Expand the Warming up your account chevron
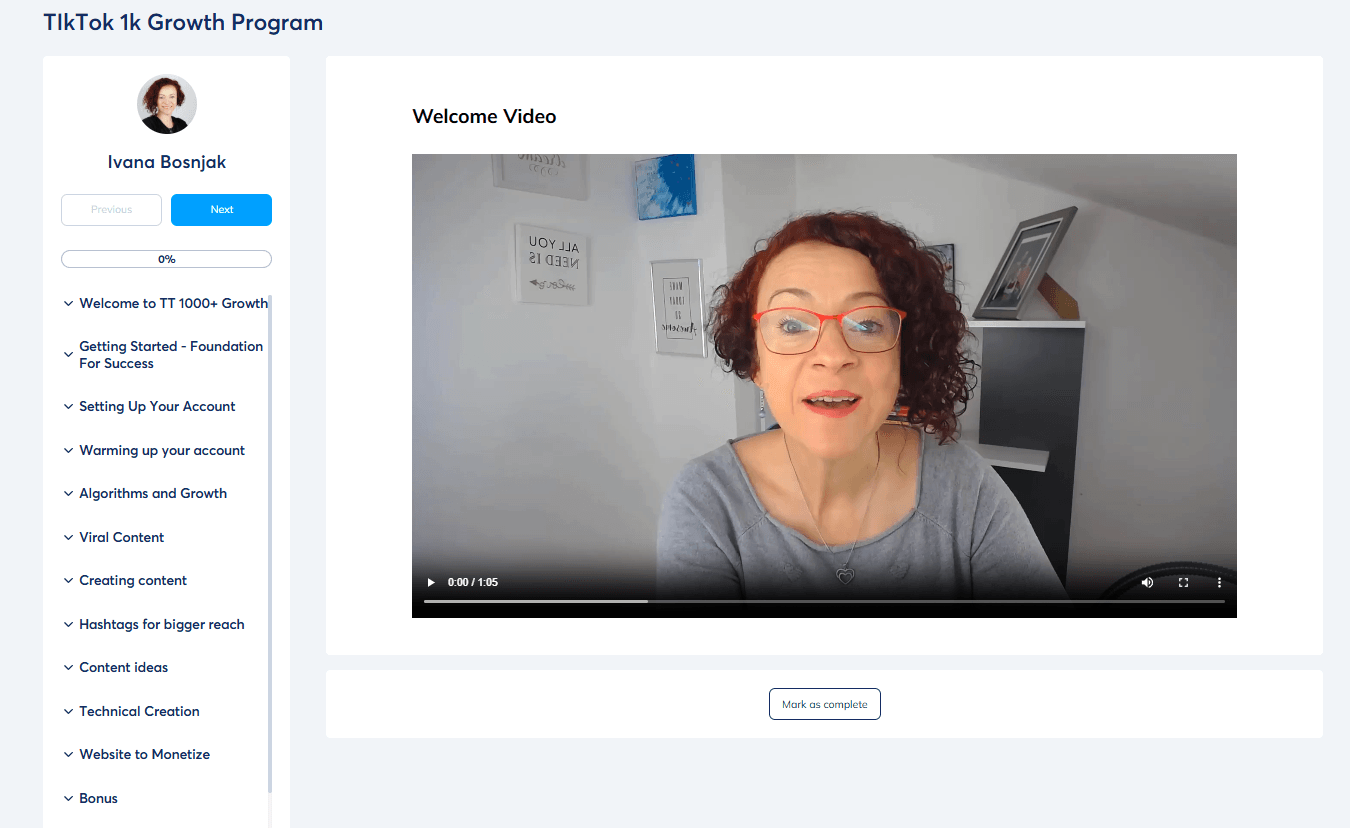 click(x=69, y=451)
